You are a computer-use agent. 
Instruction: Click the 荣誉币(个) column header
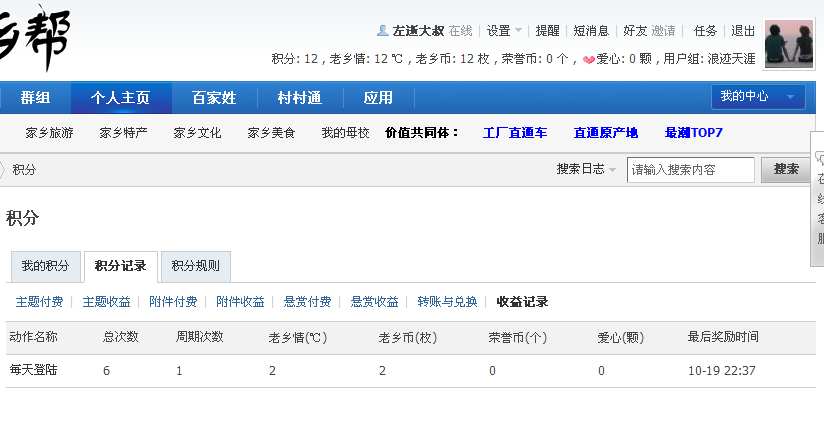(x=518, y=337)
